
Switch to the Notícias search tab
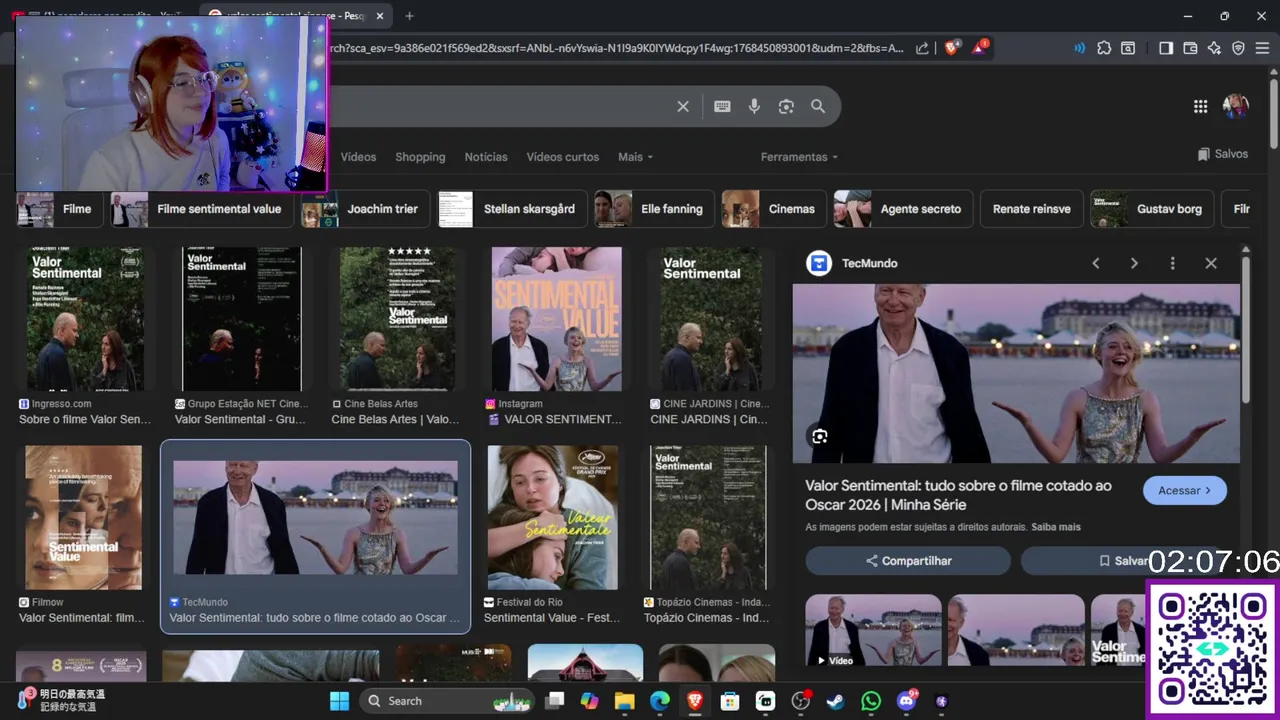click(x=486, y=157)
